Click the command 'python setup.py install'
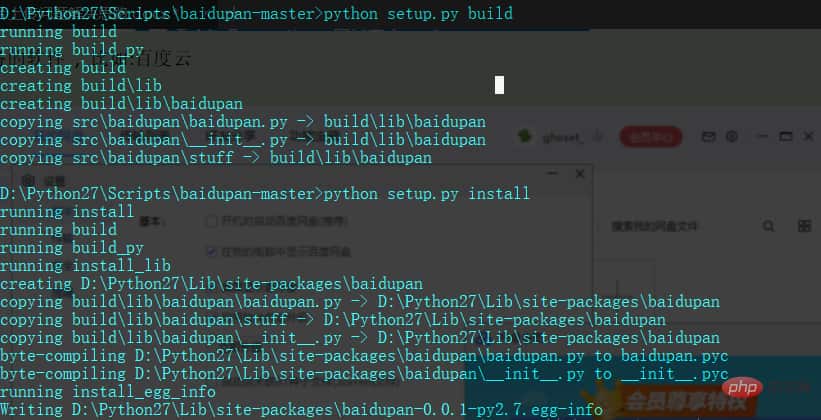This screenshot has width=821, height=420. pos(427,194)
